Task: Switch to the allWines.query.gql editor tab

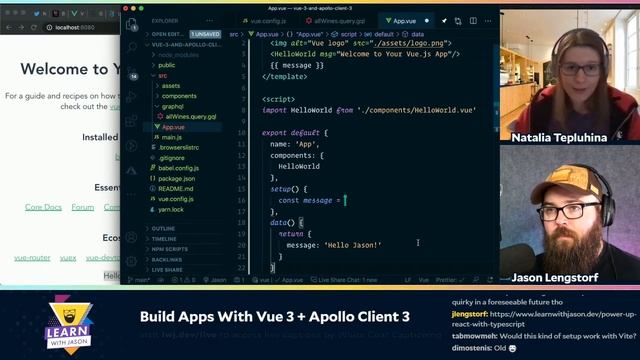Action: pos(336,21)
